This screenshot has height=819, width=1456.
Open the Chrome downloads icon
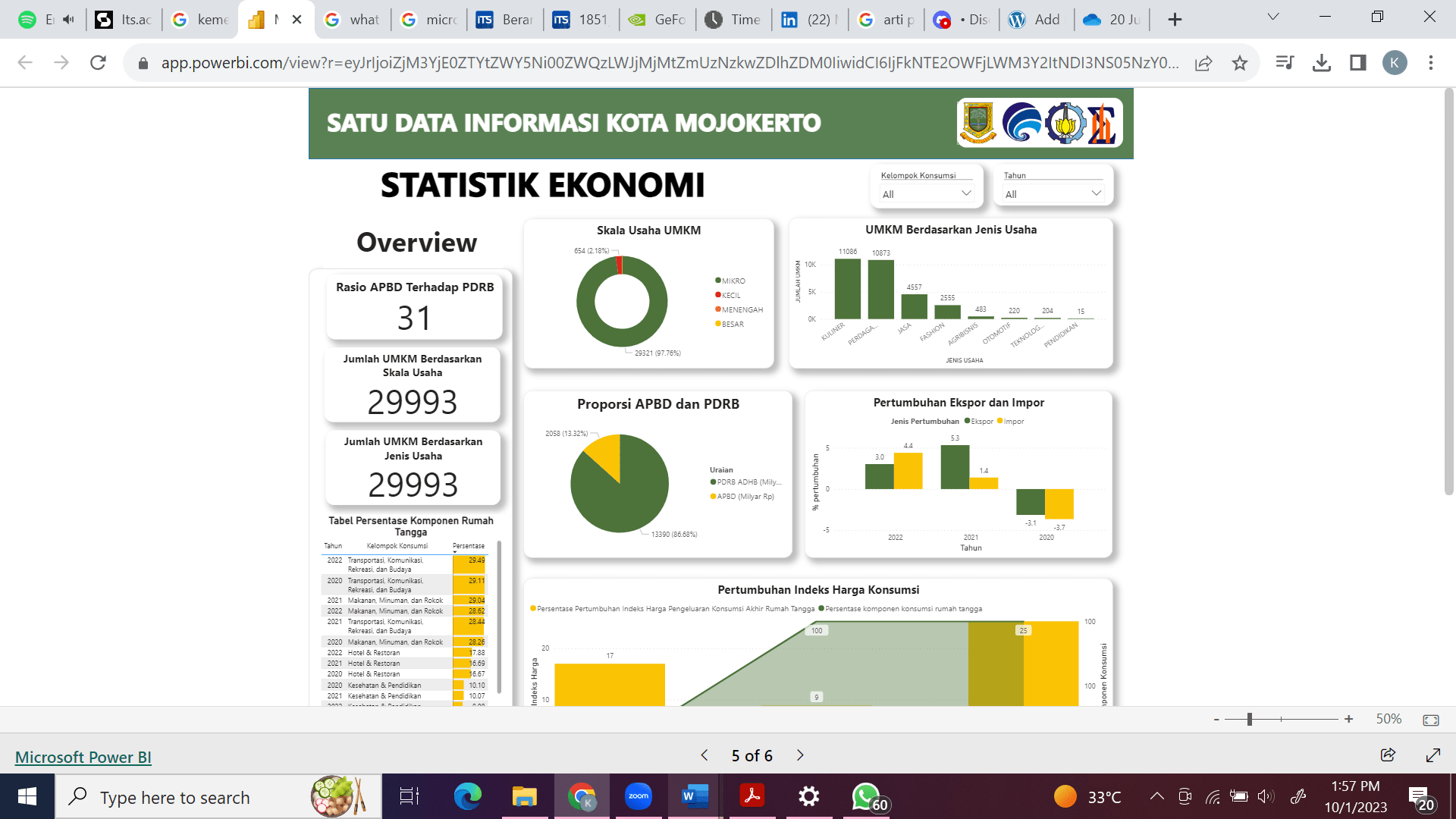pyautogui.click(x=1321, y=63)
